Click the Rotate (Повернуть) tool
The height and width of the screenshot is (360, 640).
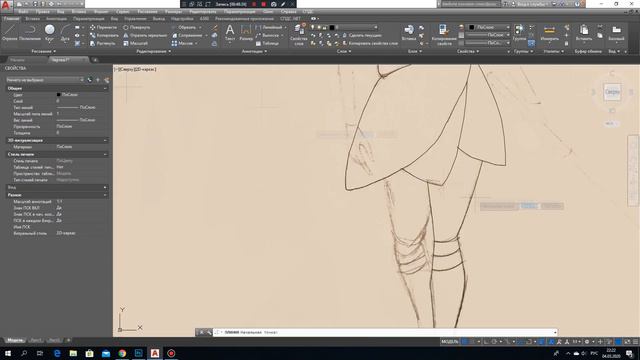click(136, 27)
